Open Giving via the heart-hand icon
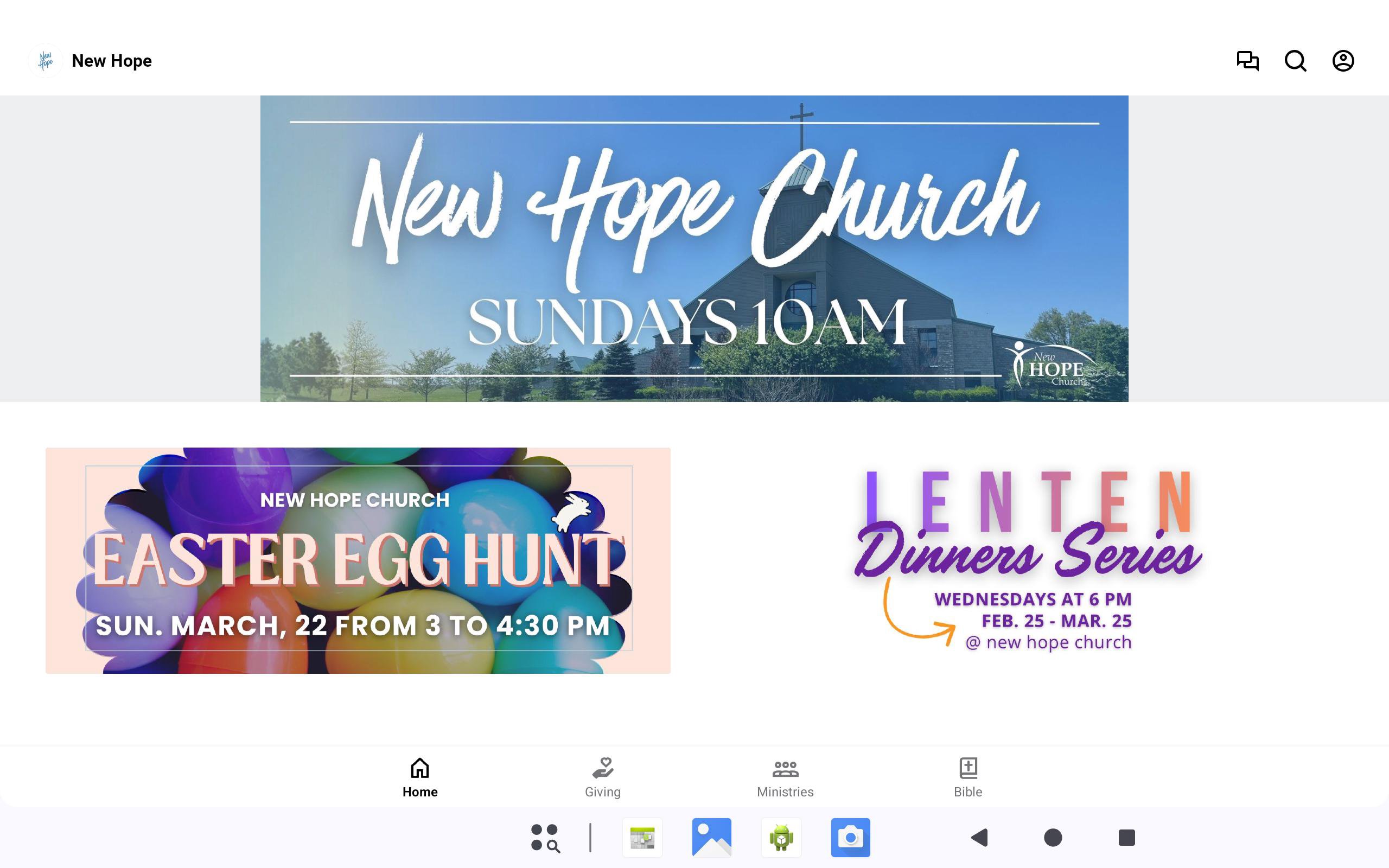 click(x=603, y=768)
